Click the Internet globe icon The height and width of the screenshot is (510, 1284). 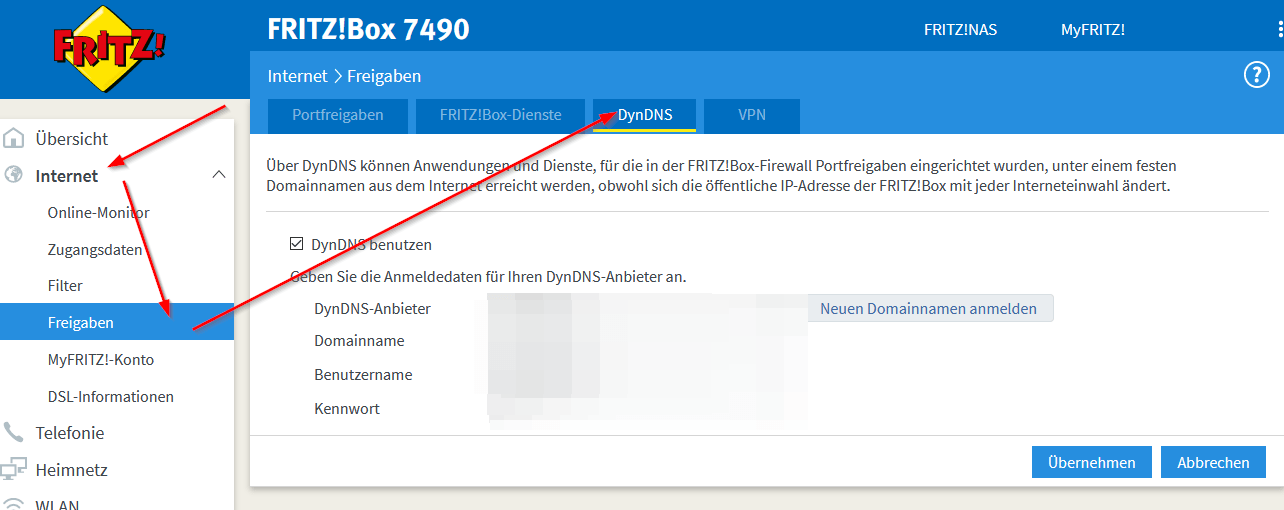pyautogui.click(x=14, y=176)
